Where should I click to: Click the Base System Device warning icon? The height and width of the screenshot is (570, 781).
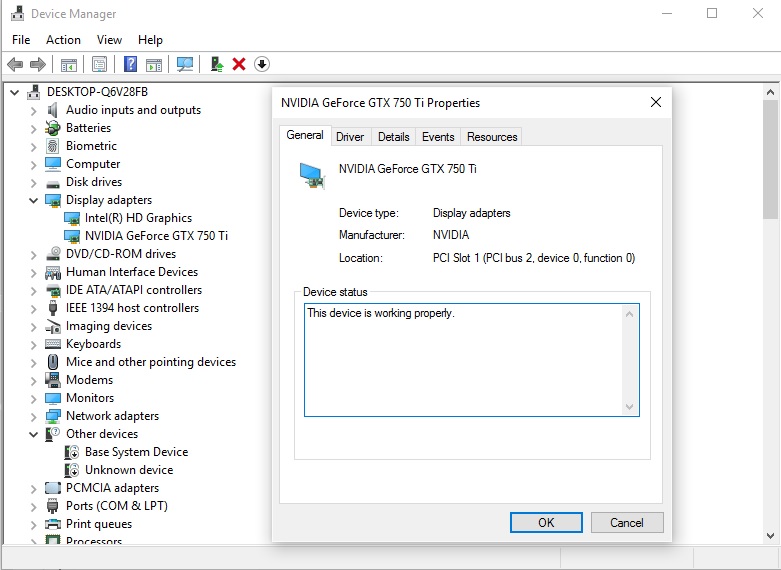[72, 452]
